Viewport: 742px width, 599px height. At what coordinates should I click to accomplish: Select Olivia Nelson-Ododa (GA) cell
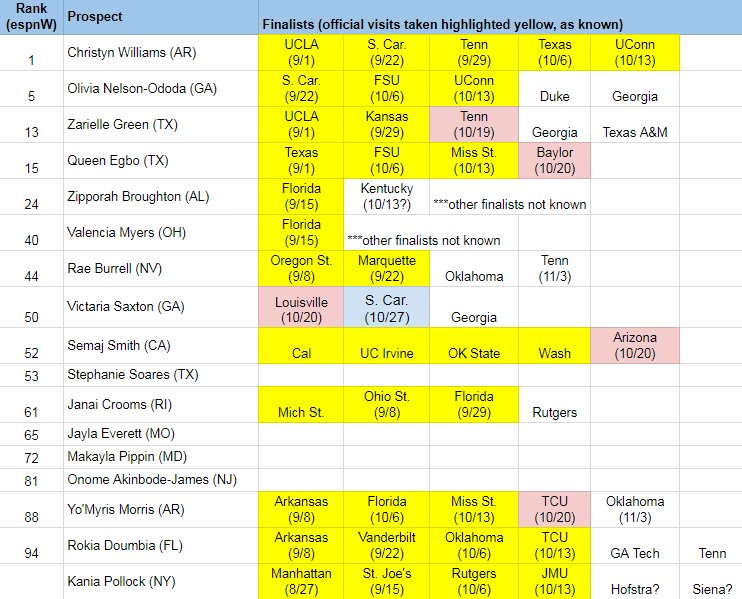[x=161, y=88]
